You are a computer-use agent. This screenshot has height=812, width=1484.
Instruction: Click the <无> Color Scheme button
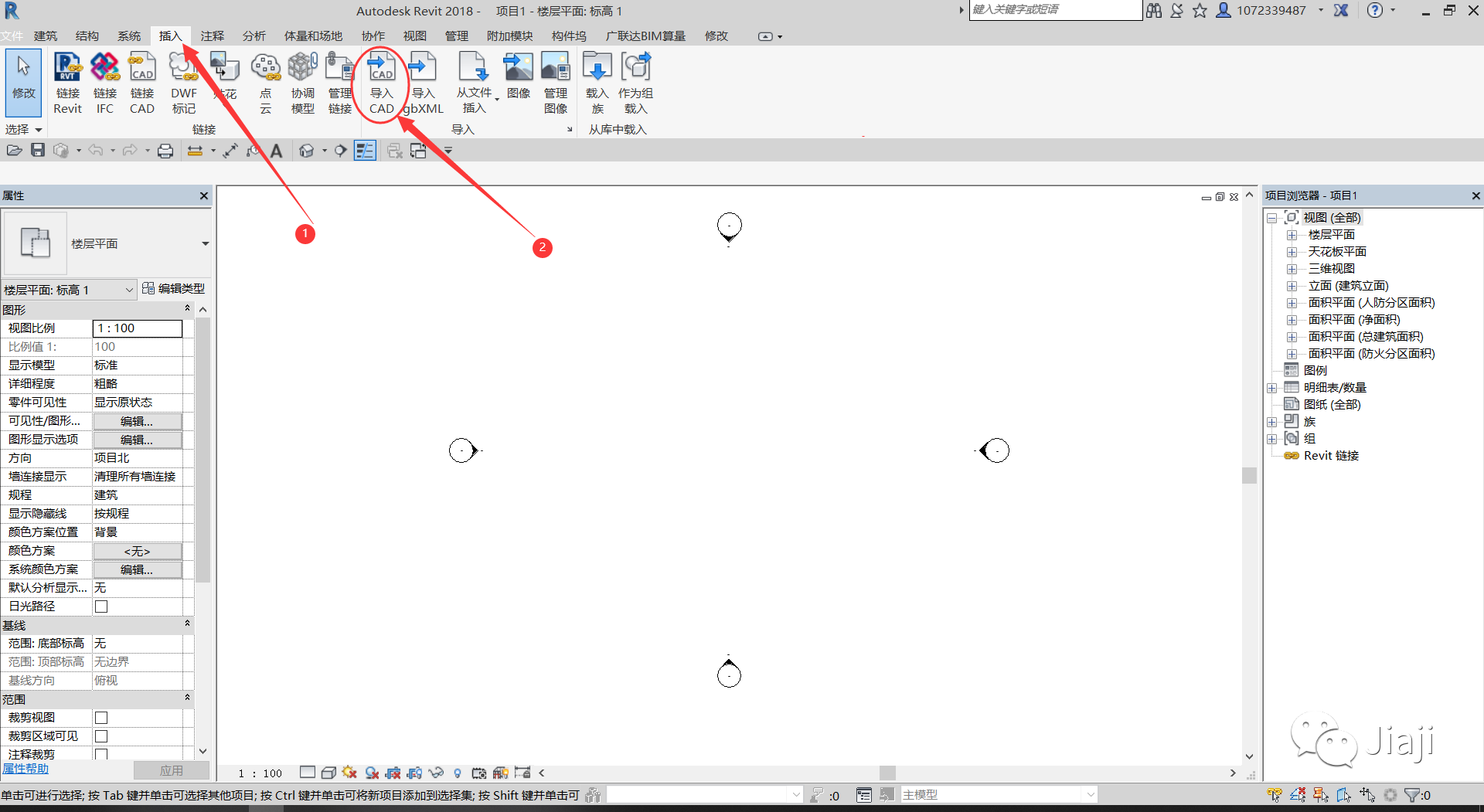(138, 551)
